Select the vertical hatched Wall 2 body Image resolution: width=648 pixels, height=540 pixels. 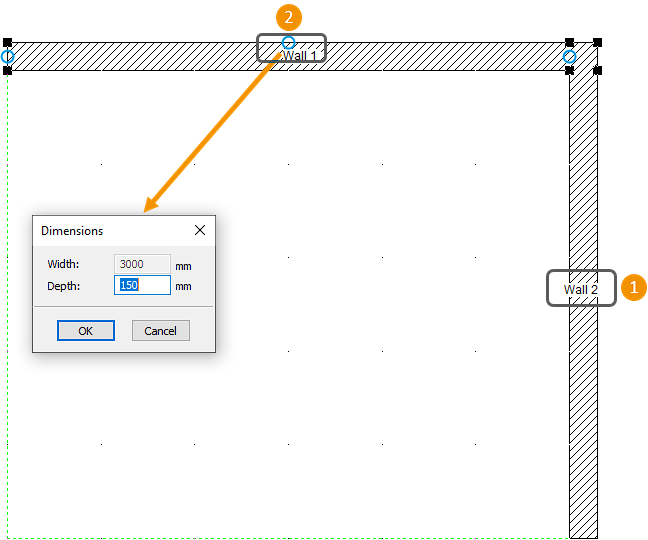click(x=583, y=420)
